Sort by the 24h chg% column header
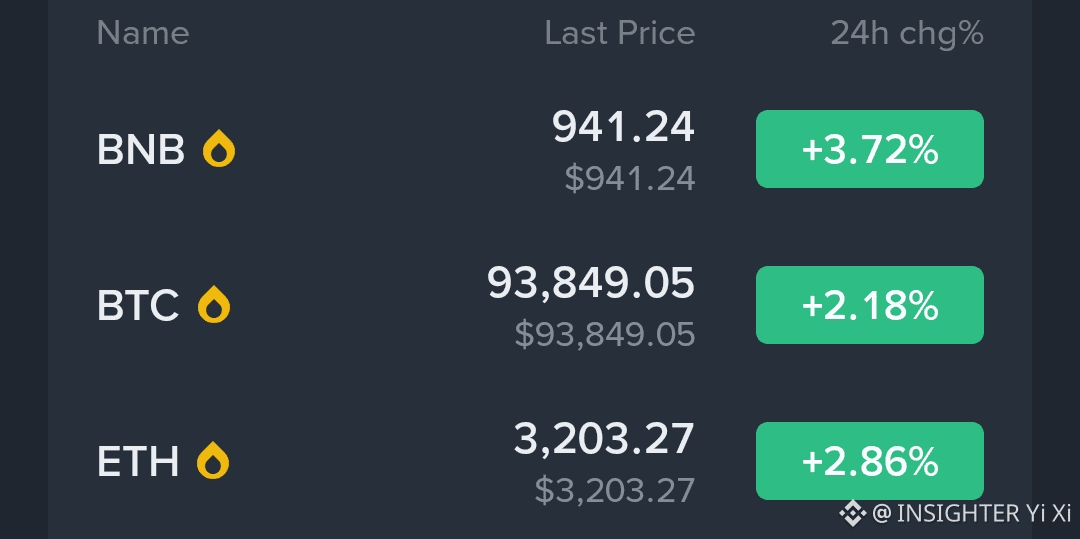Screen dimensions: 1080x539 pyautogui.click(x=907, y=33)
